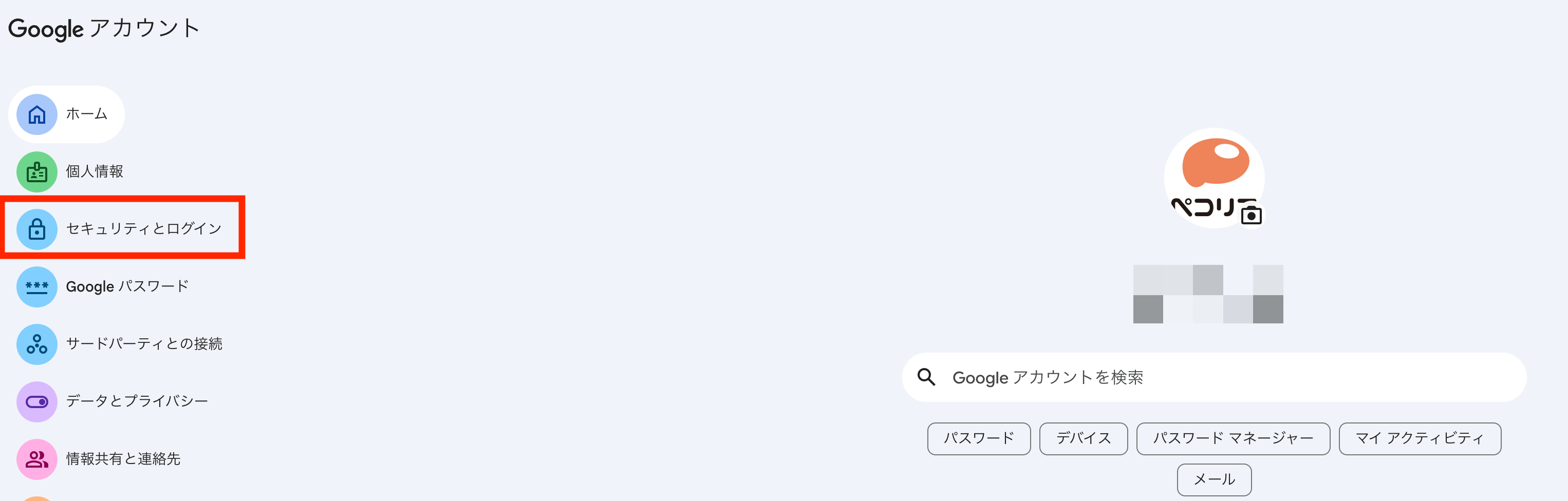Open ホーム in the sidebar menu

[86, 114]
